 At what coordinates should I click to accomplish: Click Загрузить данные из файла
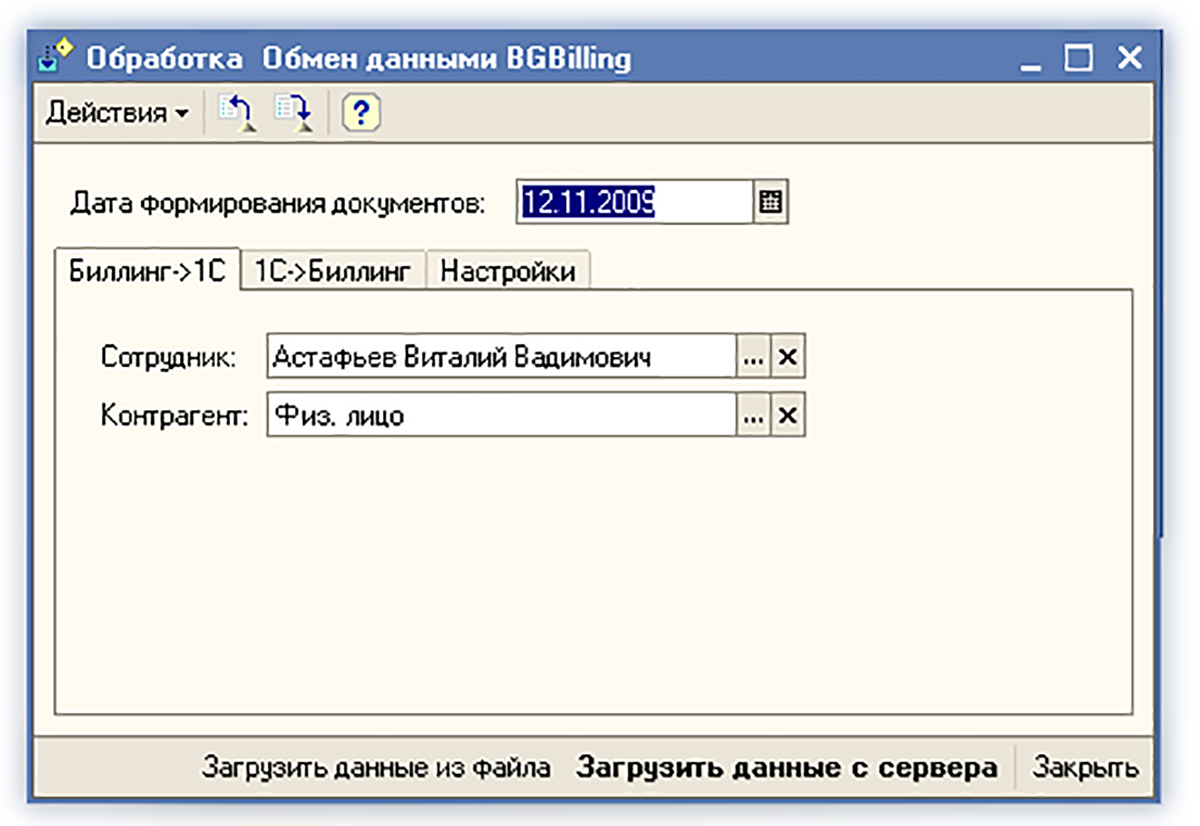pyautogui.click(x=376, y=768)
